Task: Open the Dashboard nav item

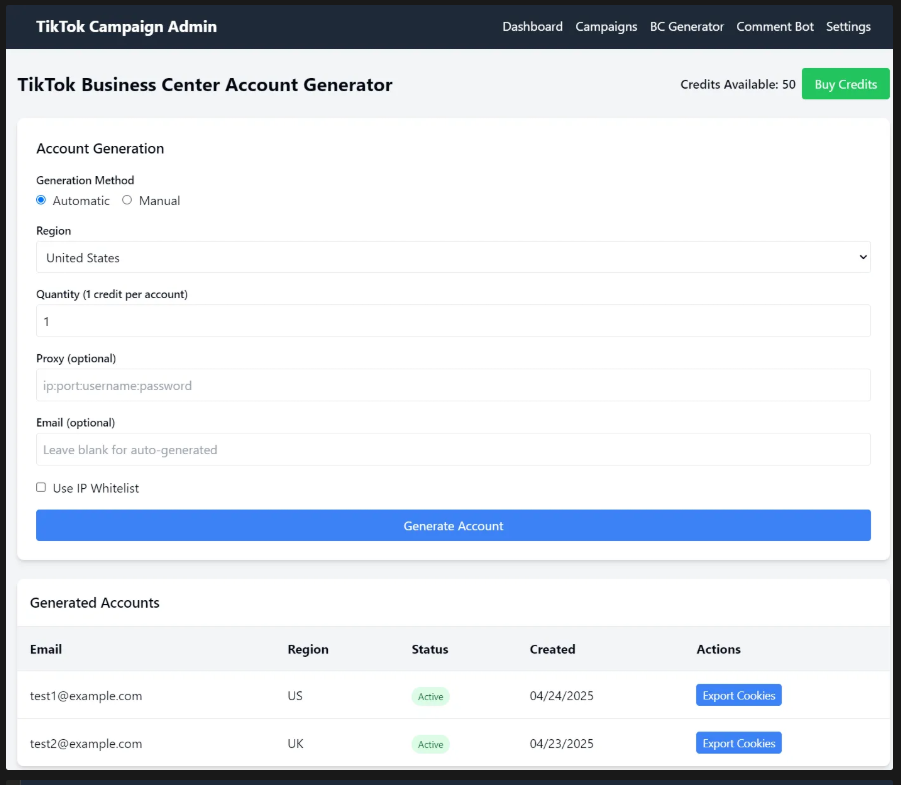Action: (x=532, y=27)
